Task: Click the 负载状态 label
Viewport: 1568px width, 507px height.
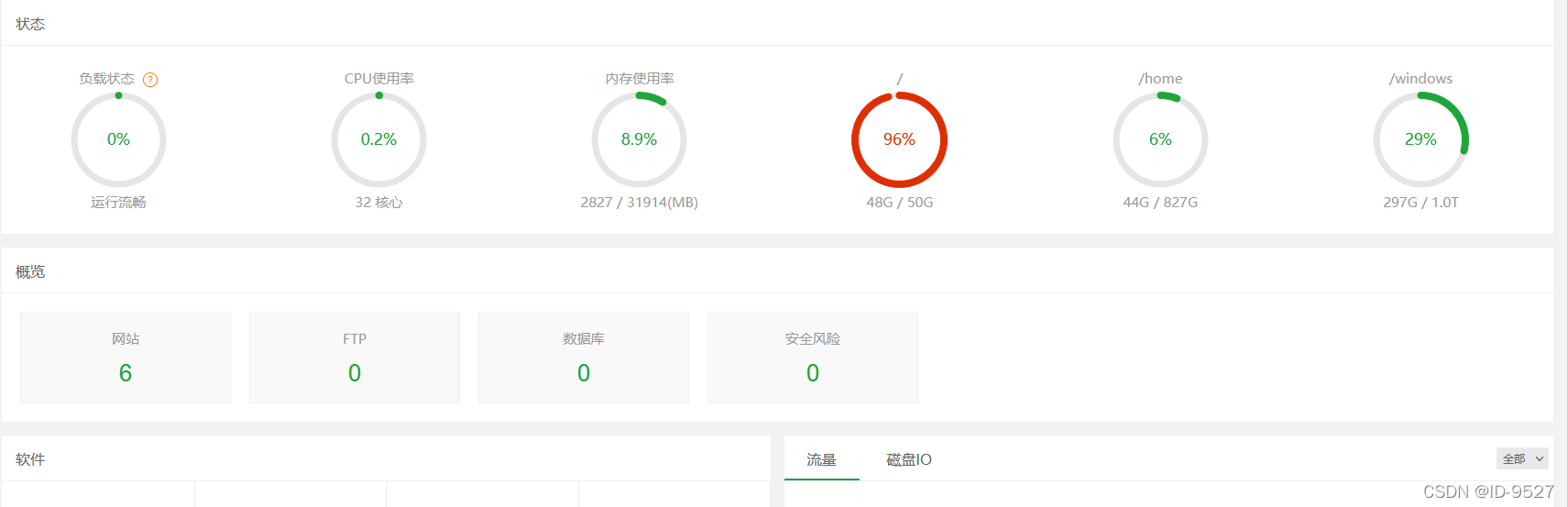Action: pos(106,79)
